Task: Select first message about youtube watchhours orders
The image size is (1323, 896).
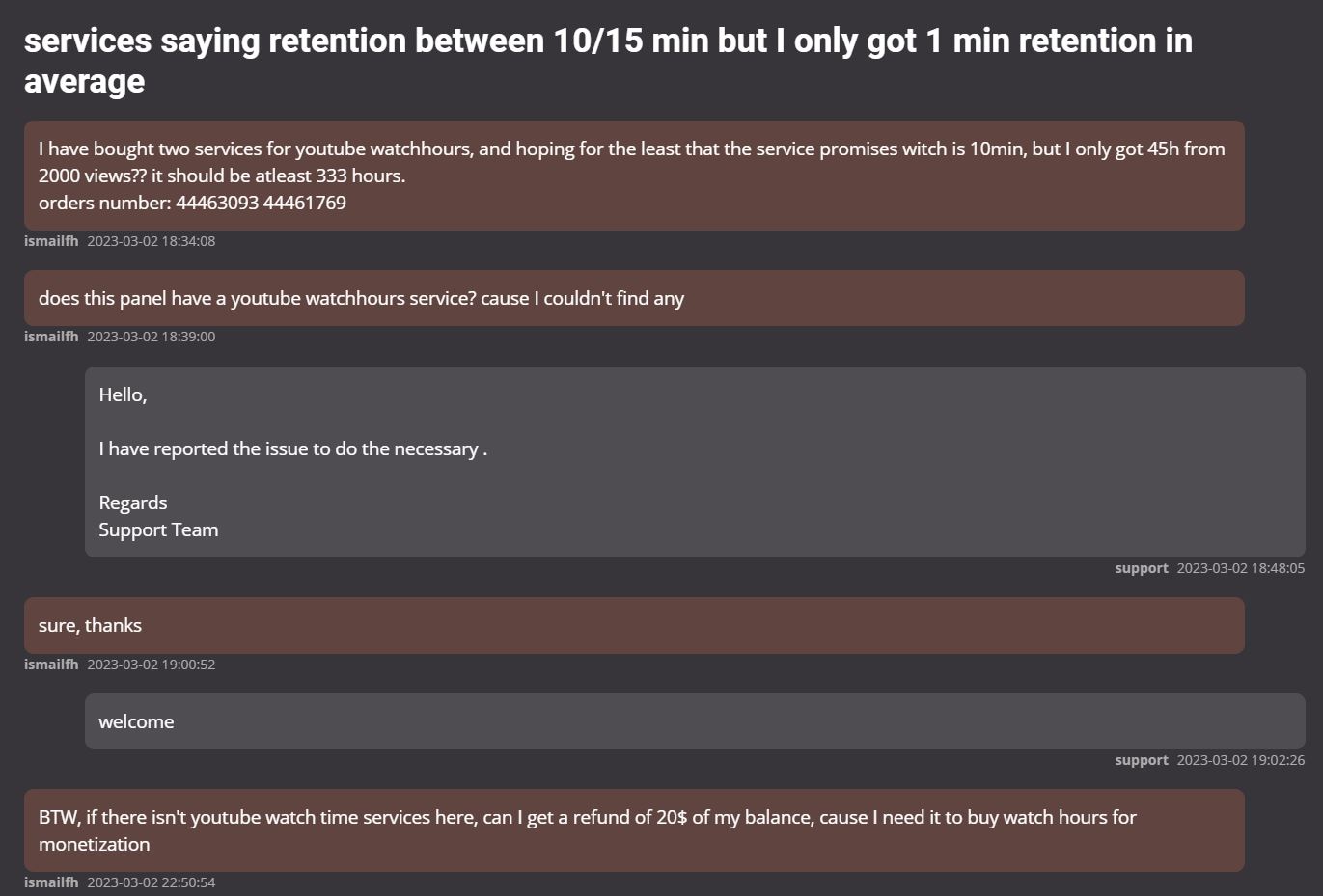Action: tap(634, 176)
